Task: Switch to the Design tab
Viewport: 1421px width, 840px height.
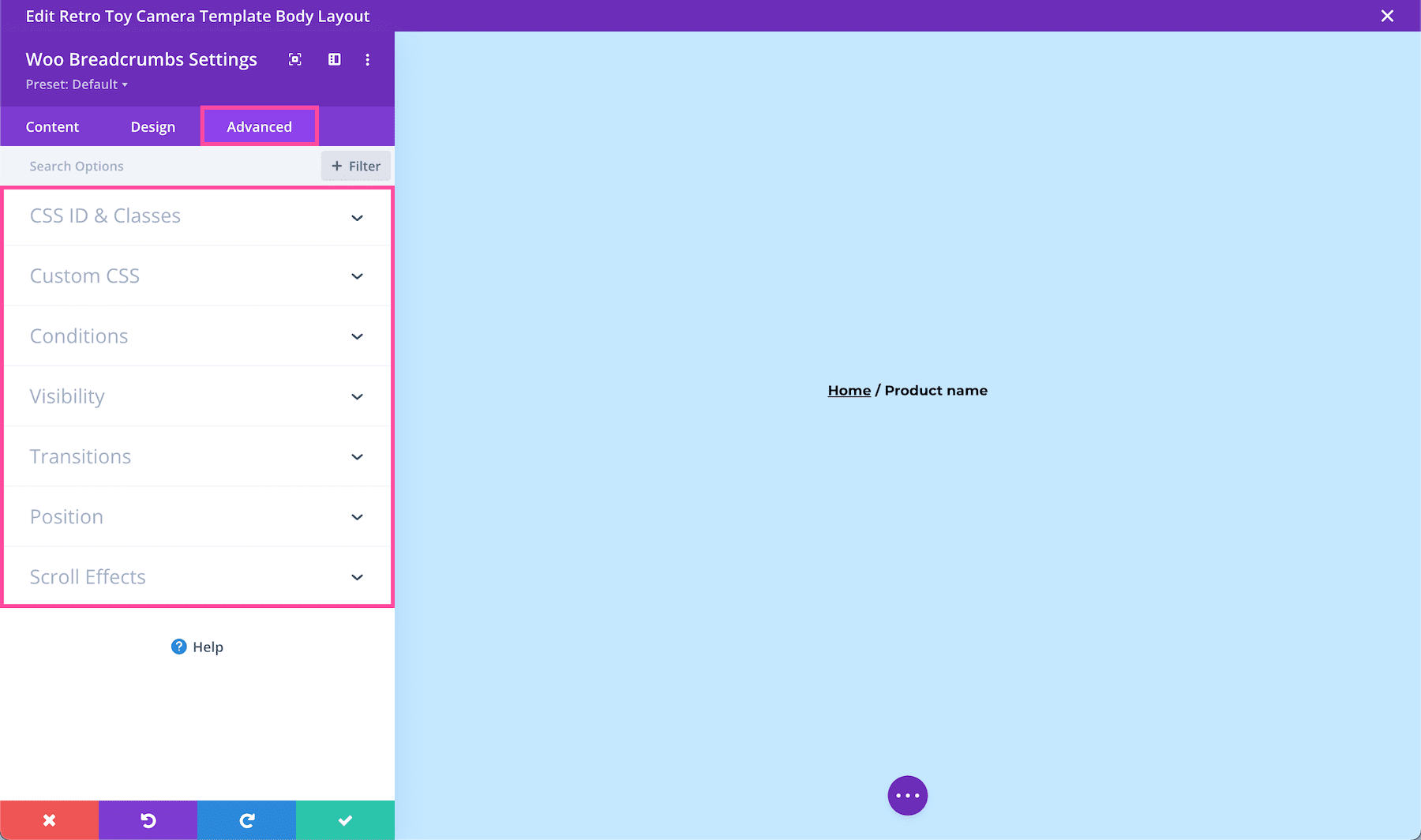Action: coord(152,126)
